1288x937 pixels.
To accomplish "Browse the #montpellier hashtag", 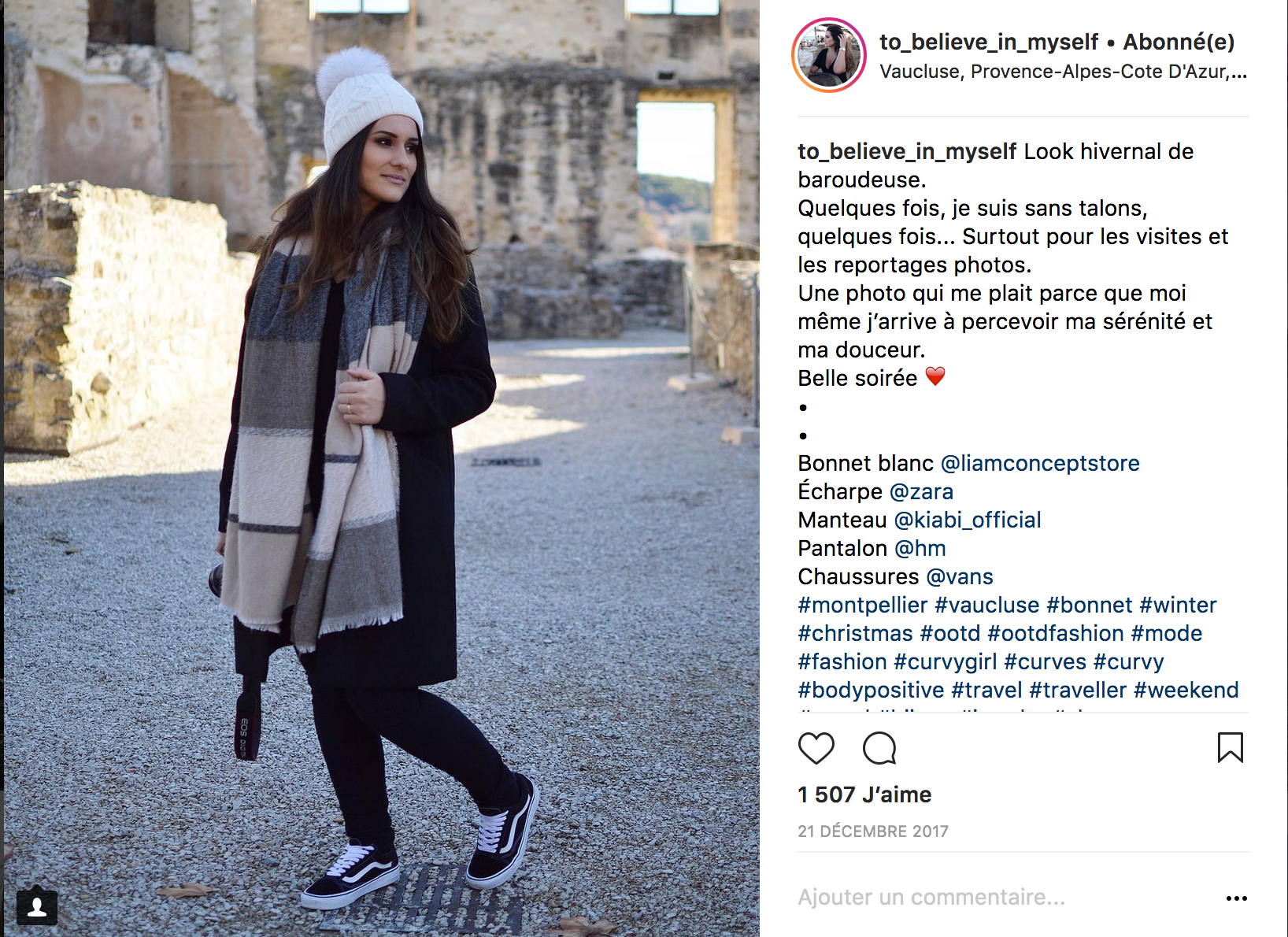I will [863, 605].
